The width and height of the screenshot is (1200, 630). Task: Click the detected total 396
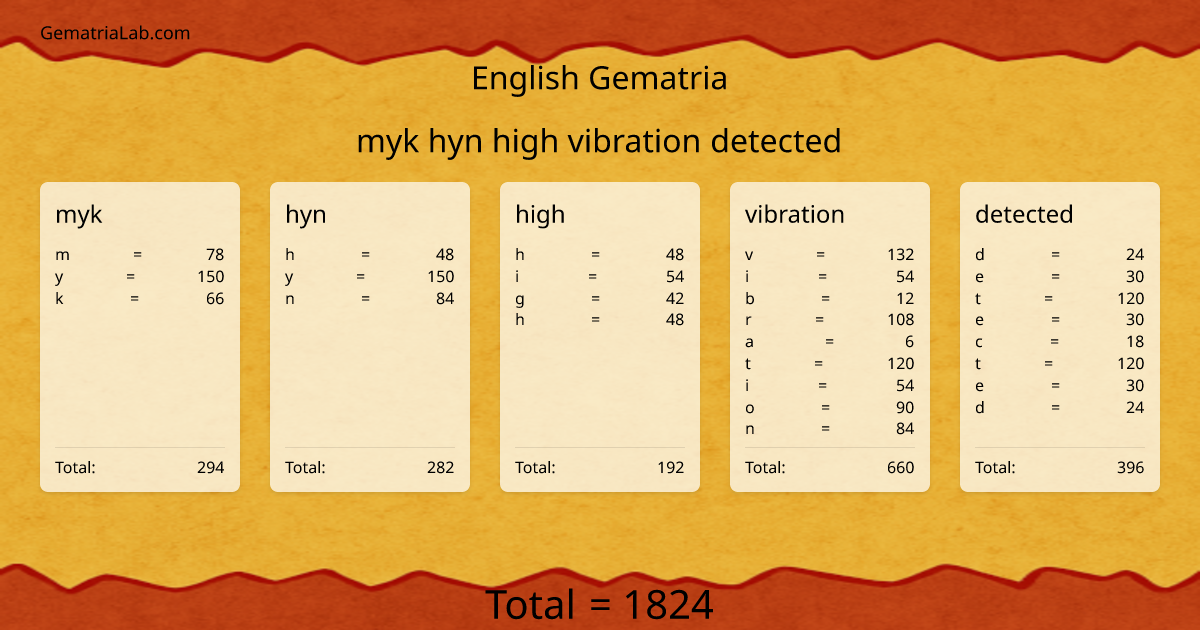coord(1131,467)
